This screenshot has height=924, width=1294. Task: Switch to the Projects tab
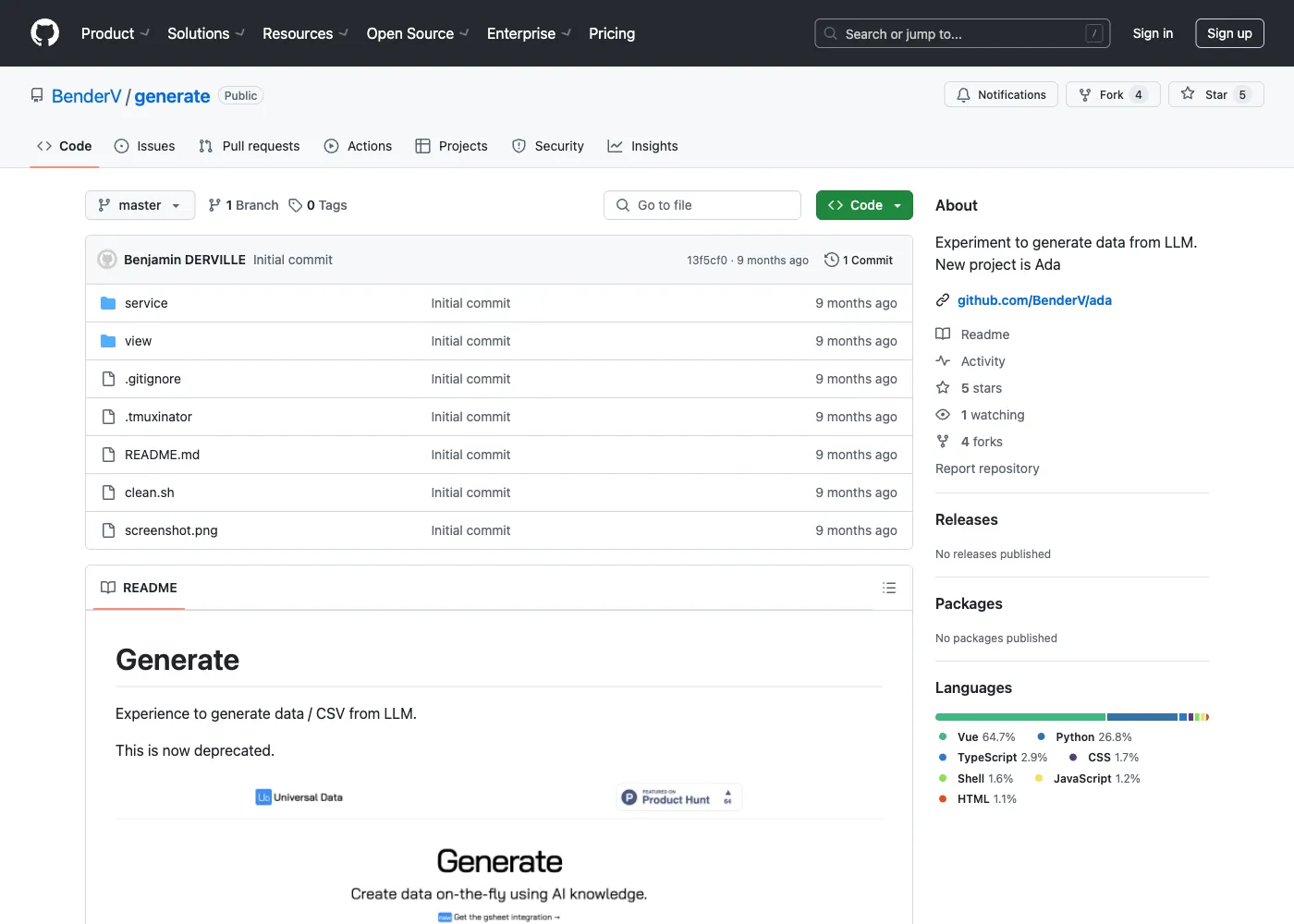[x=452, y=146]
